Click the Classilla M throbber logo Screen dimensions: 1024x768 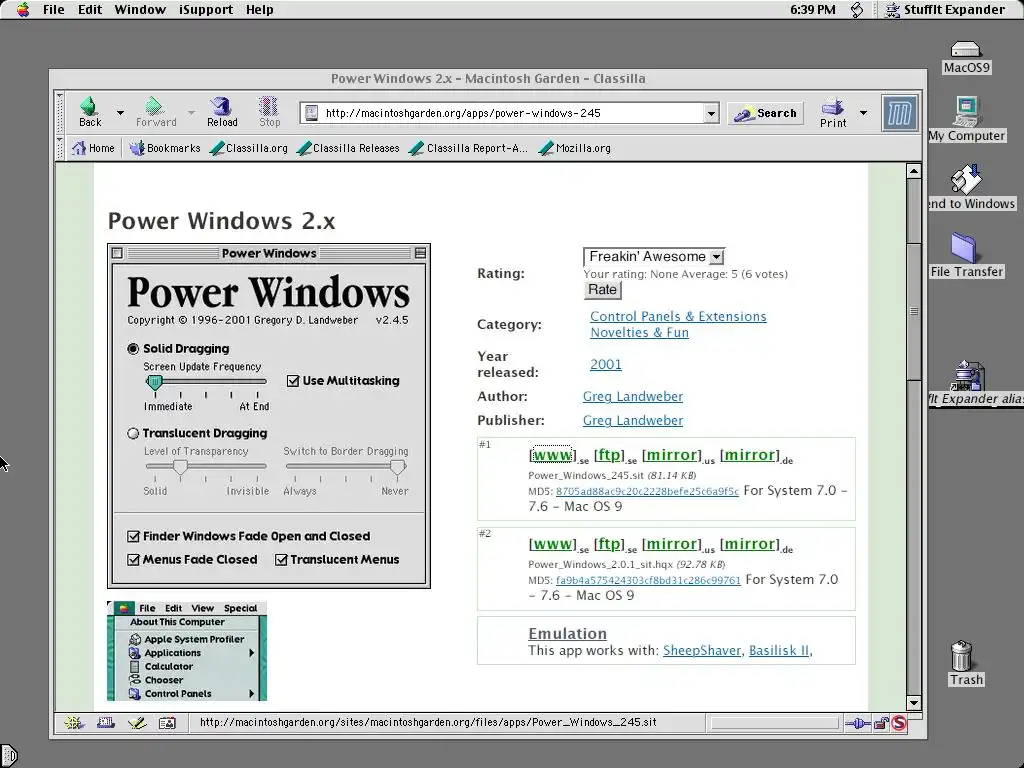[899, 113]
